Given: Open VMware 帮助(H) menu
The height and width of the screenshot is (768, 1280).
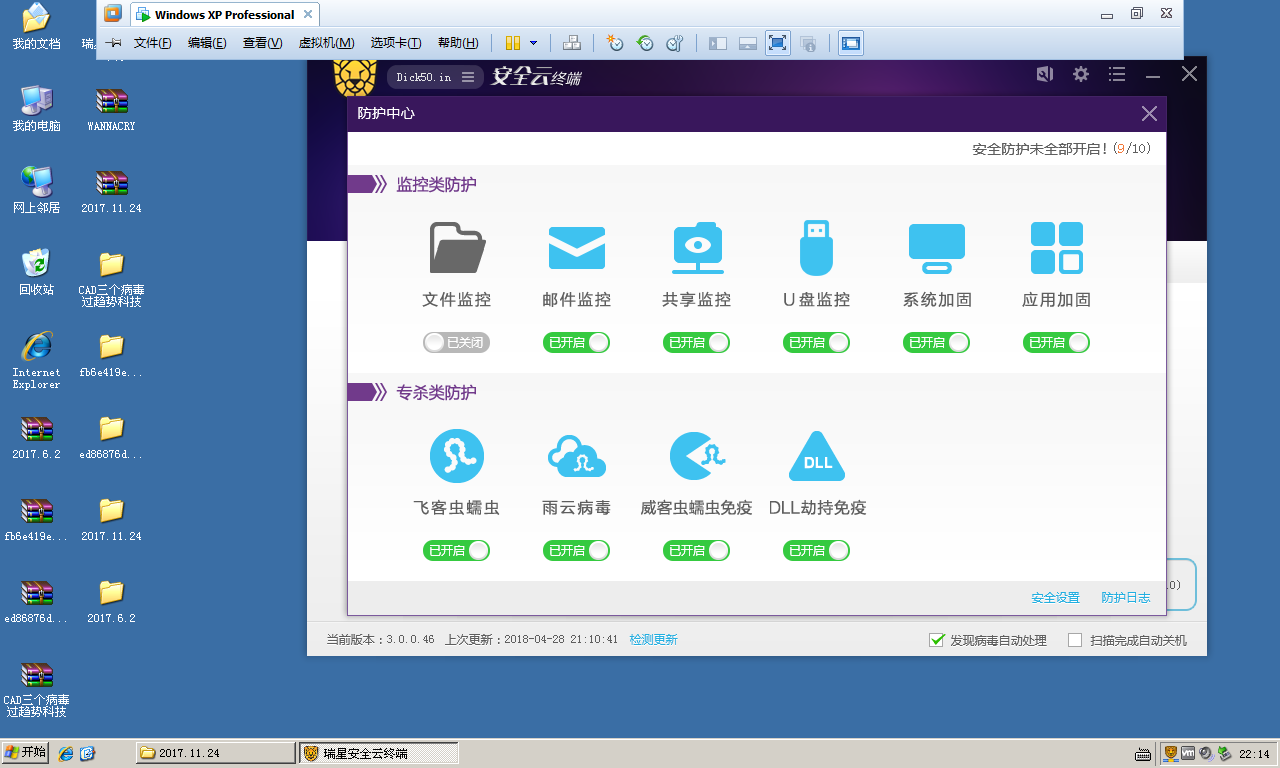Looking at the screenshot, I should 458,43.
